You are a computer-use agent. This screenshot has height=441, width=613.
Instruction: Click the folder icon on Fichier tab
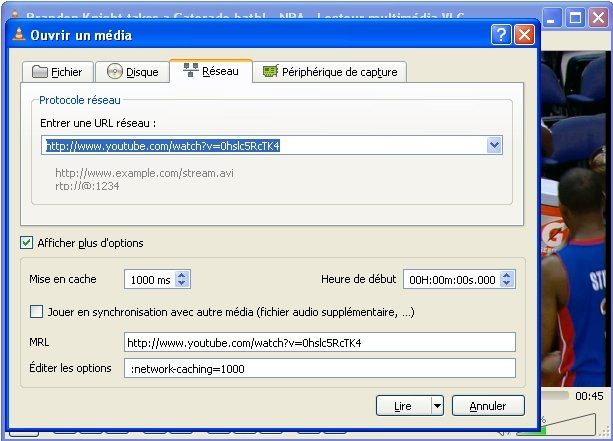(39, 72)
